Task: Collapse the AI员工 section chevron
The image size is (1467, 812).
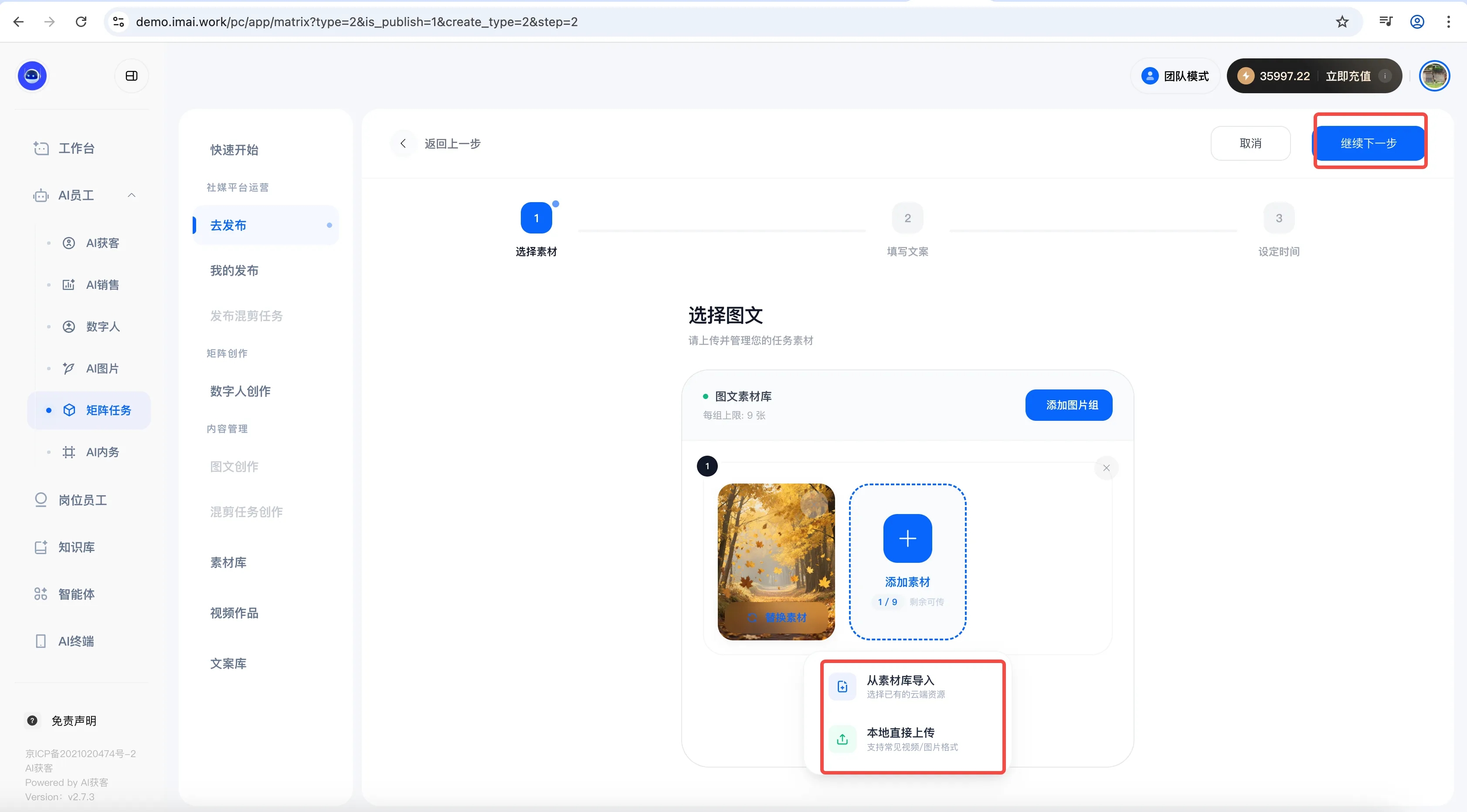Action: 132,195
